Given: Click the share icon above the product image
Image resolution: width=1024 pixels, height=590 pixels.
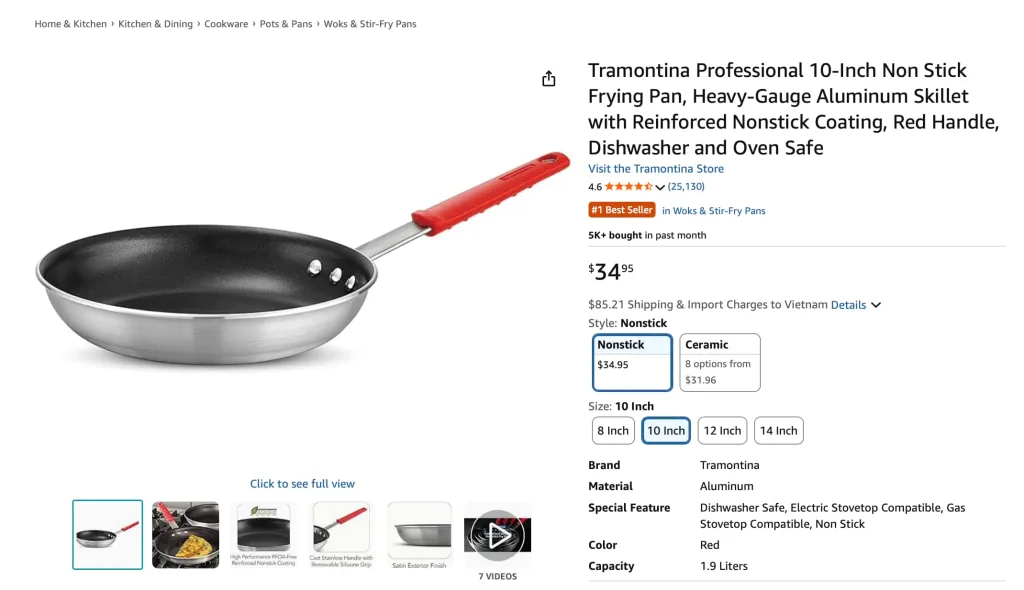Looking at the screenshot, I should tap(548, 79).
